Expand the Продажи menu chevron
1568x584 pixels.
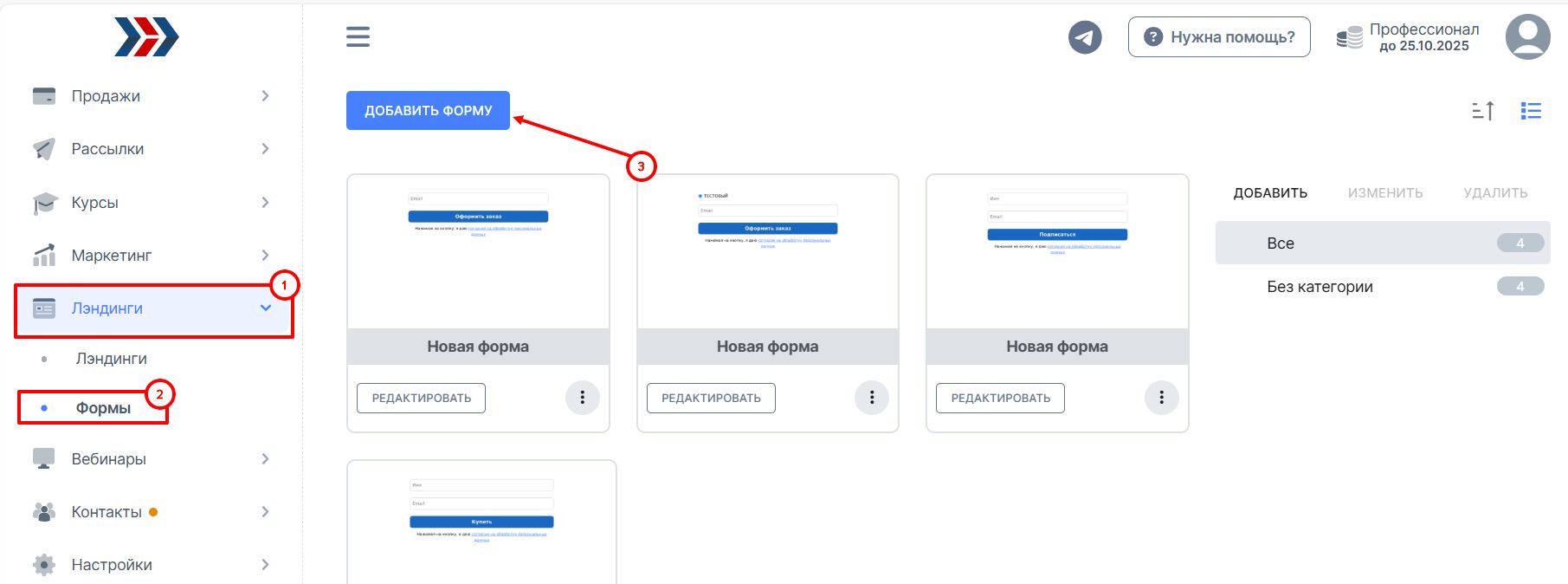tap(265, 96)
